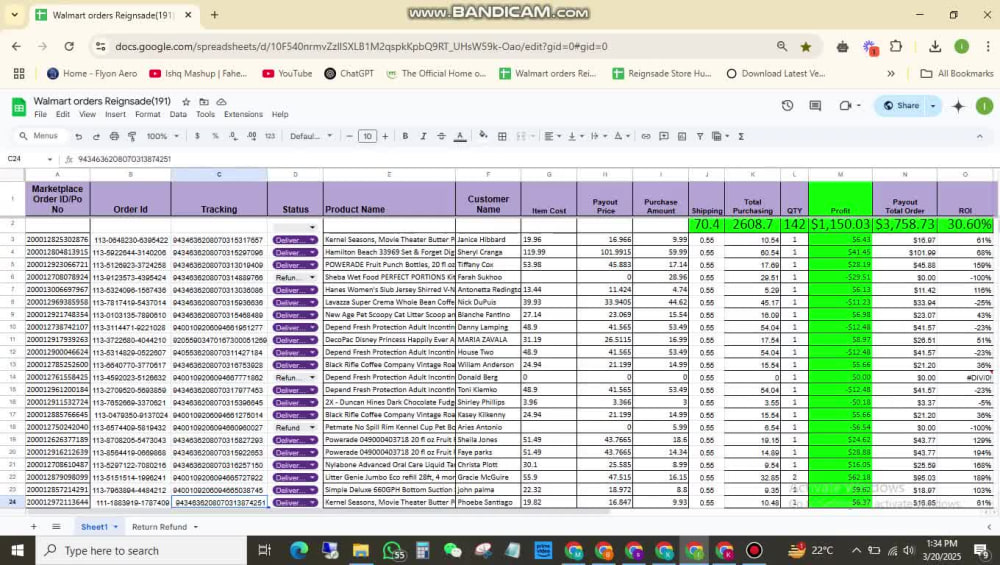
Task: Open Status chip for Phoebe Santiago row
Action: click(x=295, y=503)
